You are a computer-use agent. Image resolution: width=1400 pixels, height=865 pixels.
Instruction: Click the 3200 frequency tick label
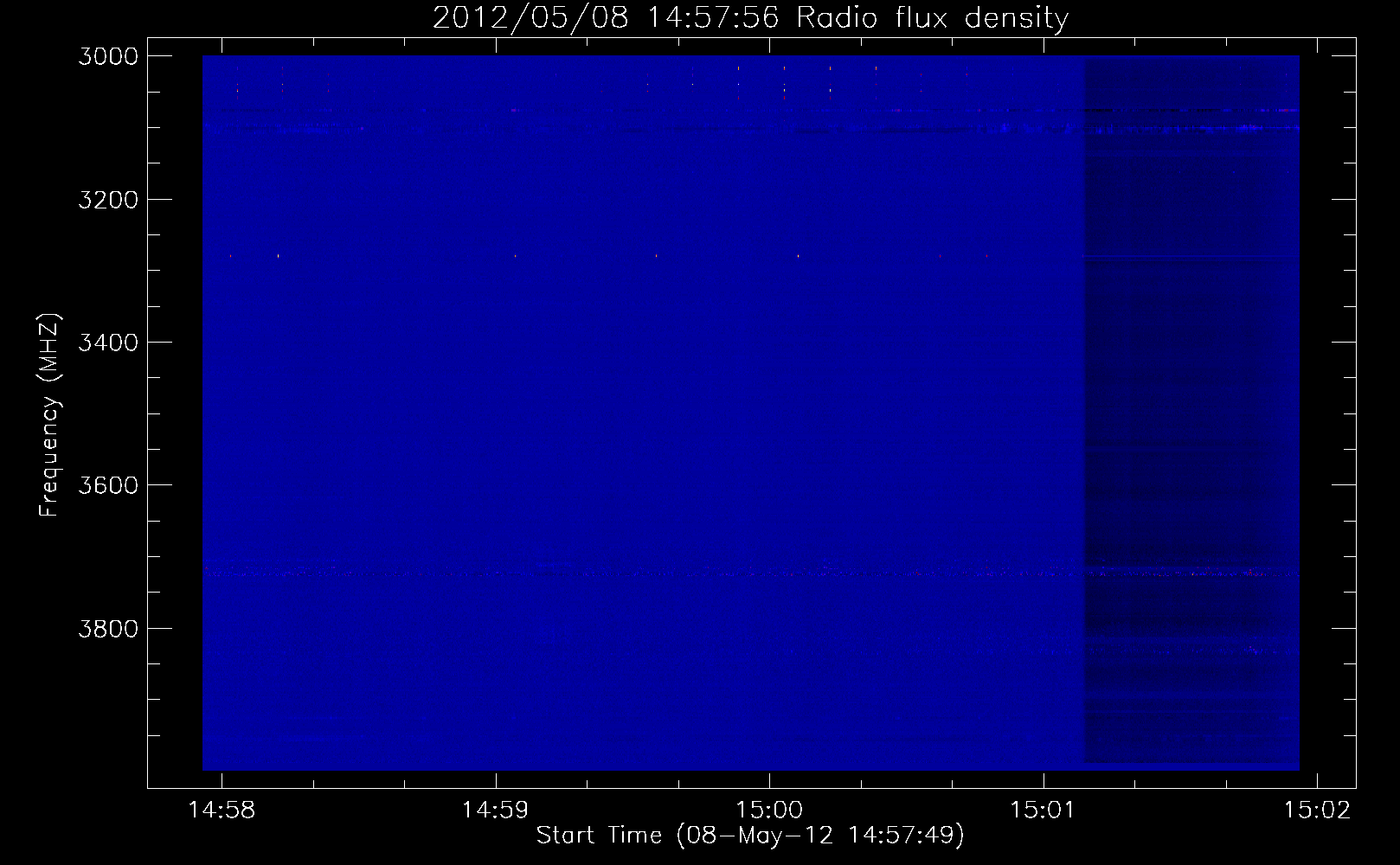[x=108, y=200]
